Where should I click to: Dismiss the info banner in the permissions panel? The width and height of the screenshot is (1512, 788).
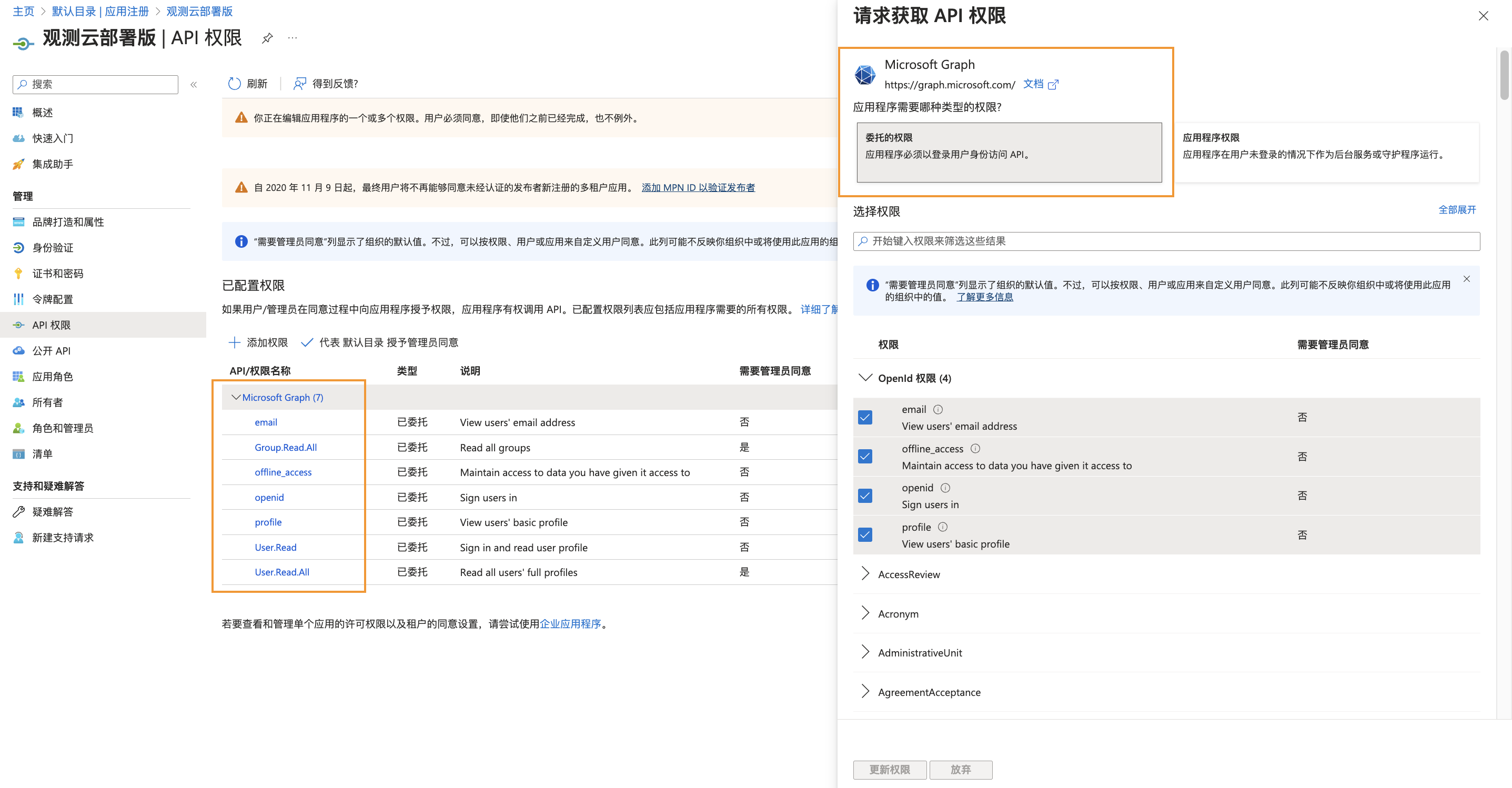coord(1466,279)
